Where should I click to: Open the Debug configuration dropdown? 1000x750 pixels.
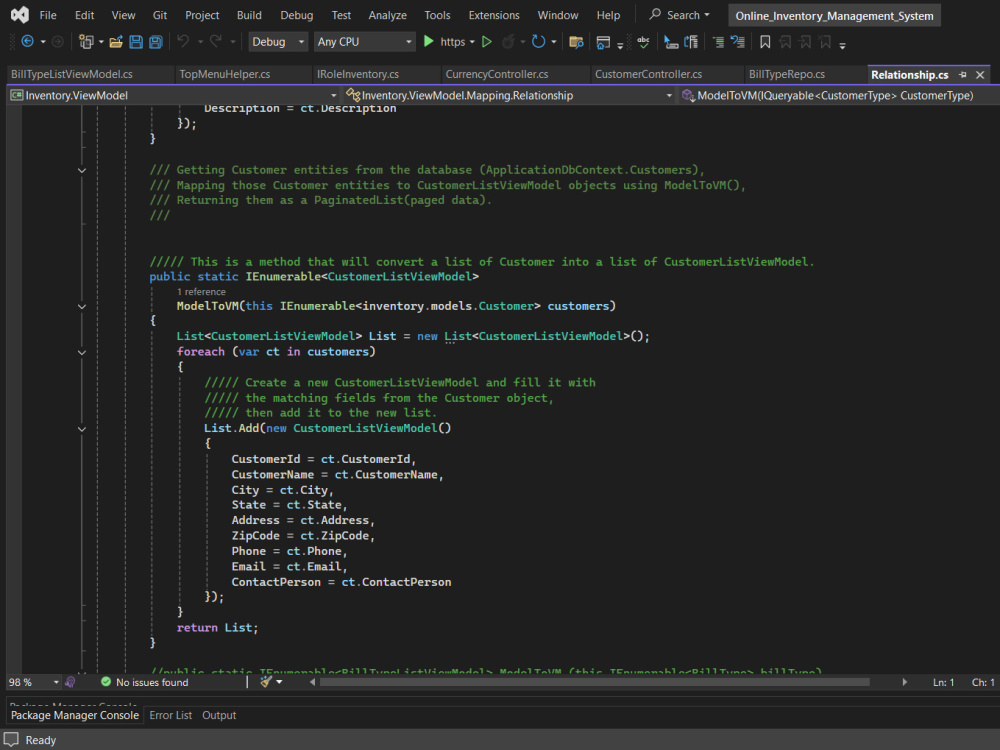278,42
